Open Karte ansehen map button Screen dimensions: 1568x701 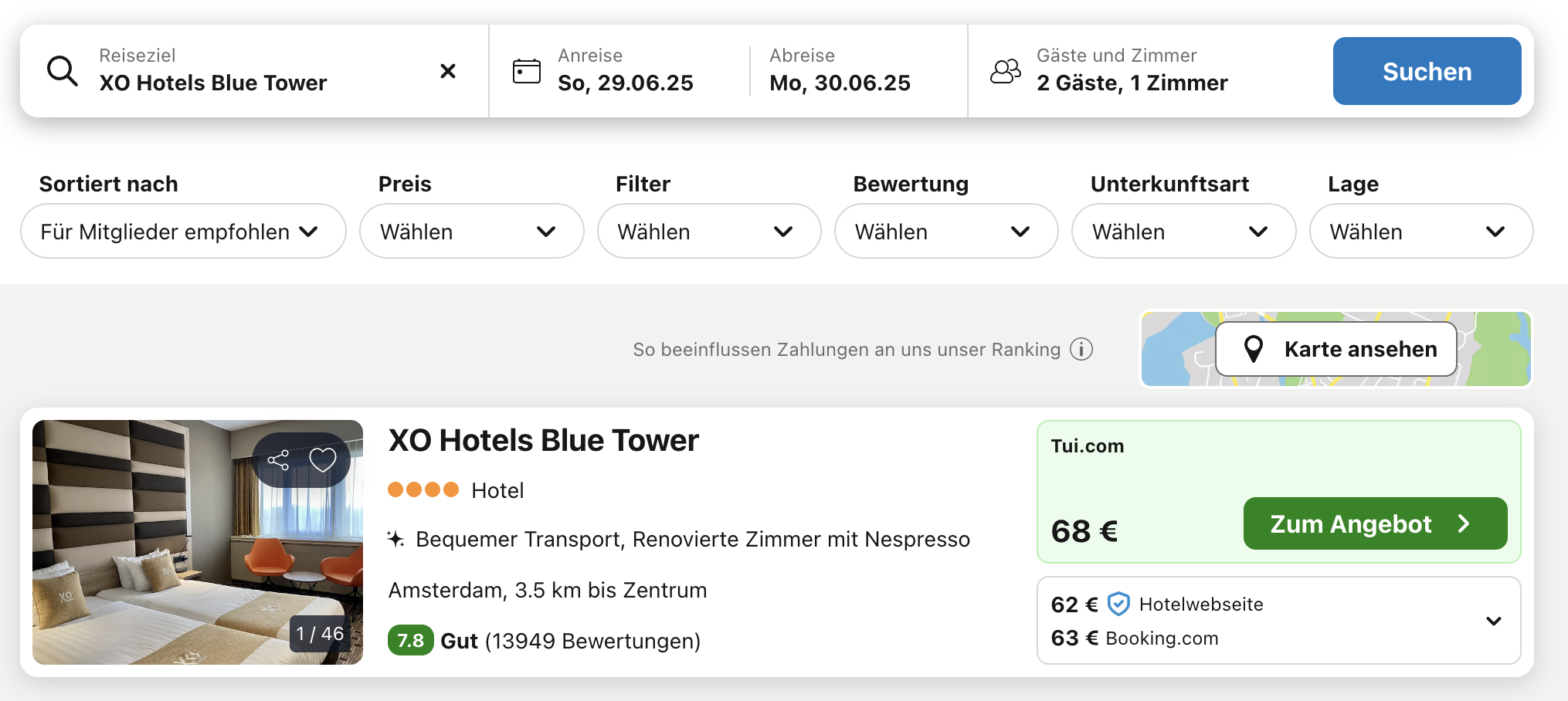(x=1336, y=349)
